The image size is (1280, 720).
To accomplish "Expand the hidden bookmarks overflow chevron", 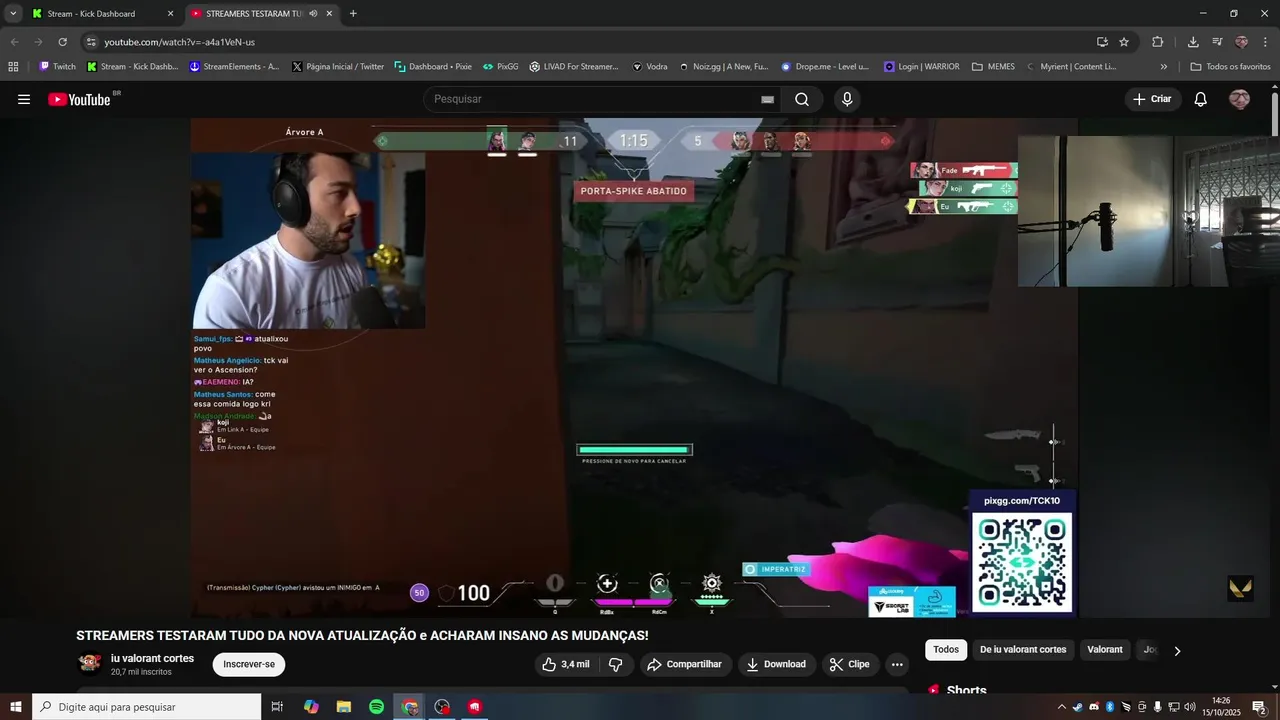I will pyautogui.click(x=1163, y=67).
